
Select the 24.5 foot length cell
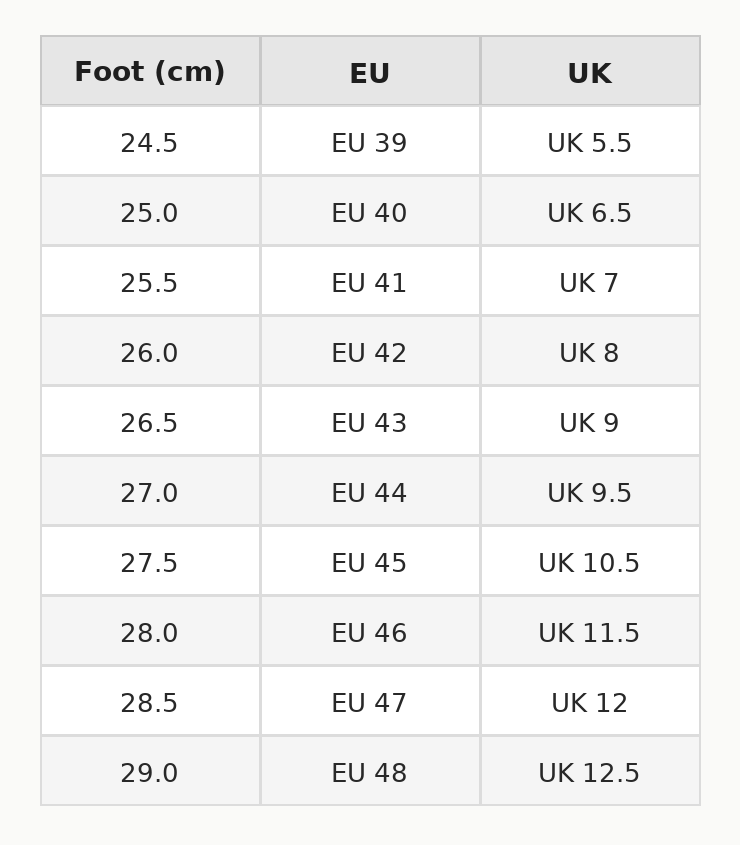pyautogui.click(x=149, y=144)
